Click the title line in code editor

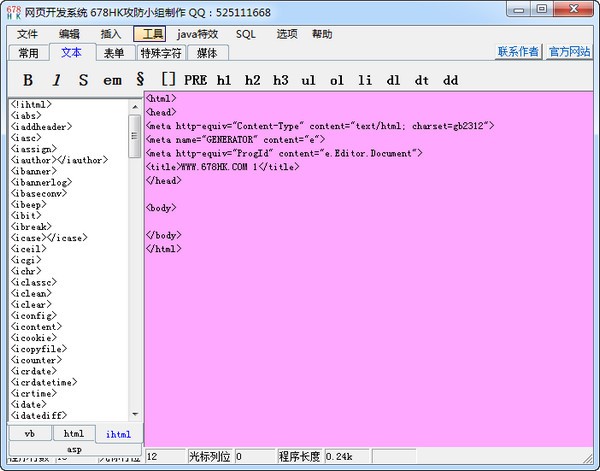tap(222, 167)
